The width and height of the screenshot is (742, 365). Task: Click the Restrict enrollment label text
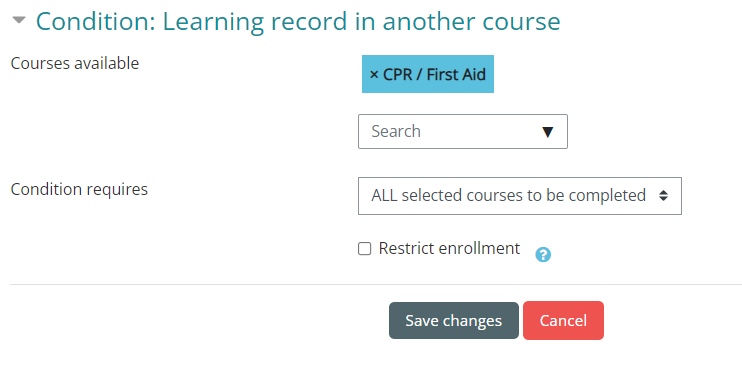pyautogui.click(x=449, y=248)
